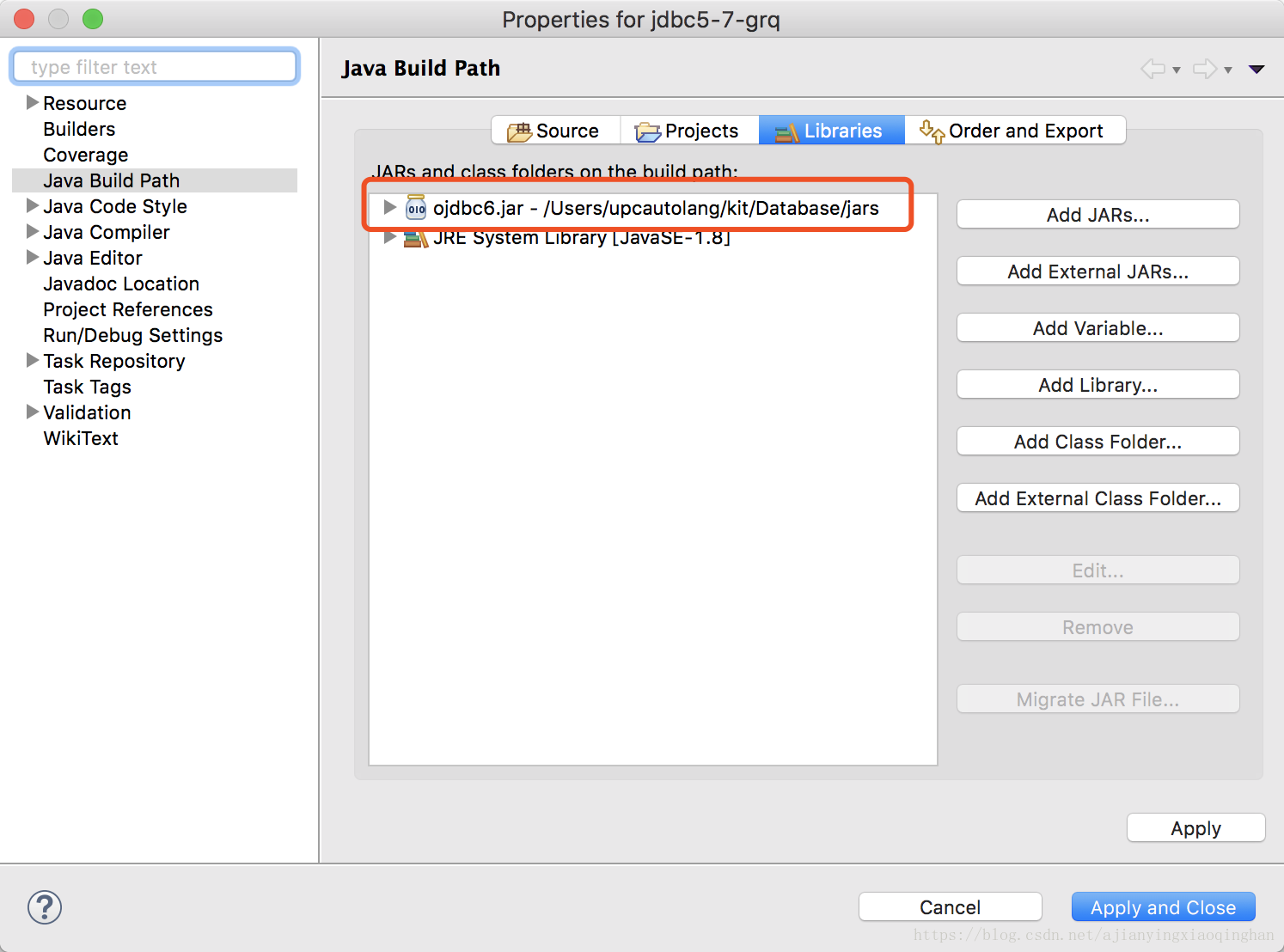
Task: Expand the Task Repository node
Action: (33, 360)
